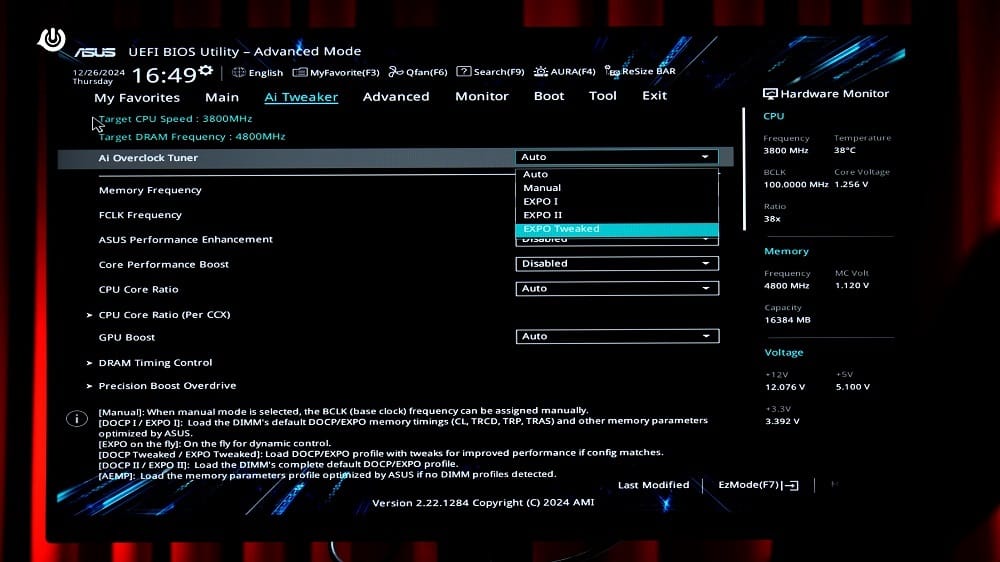Expand DRAM Timing Control submenu
The height and width of the screenshot is (562, 1000).
155,363
